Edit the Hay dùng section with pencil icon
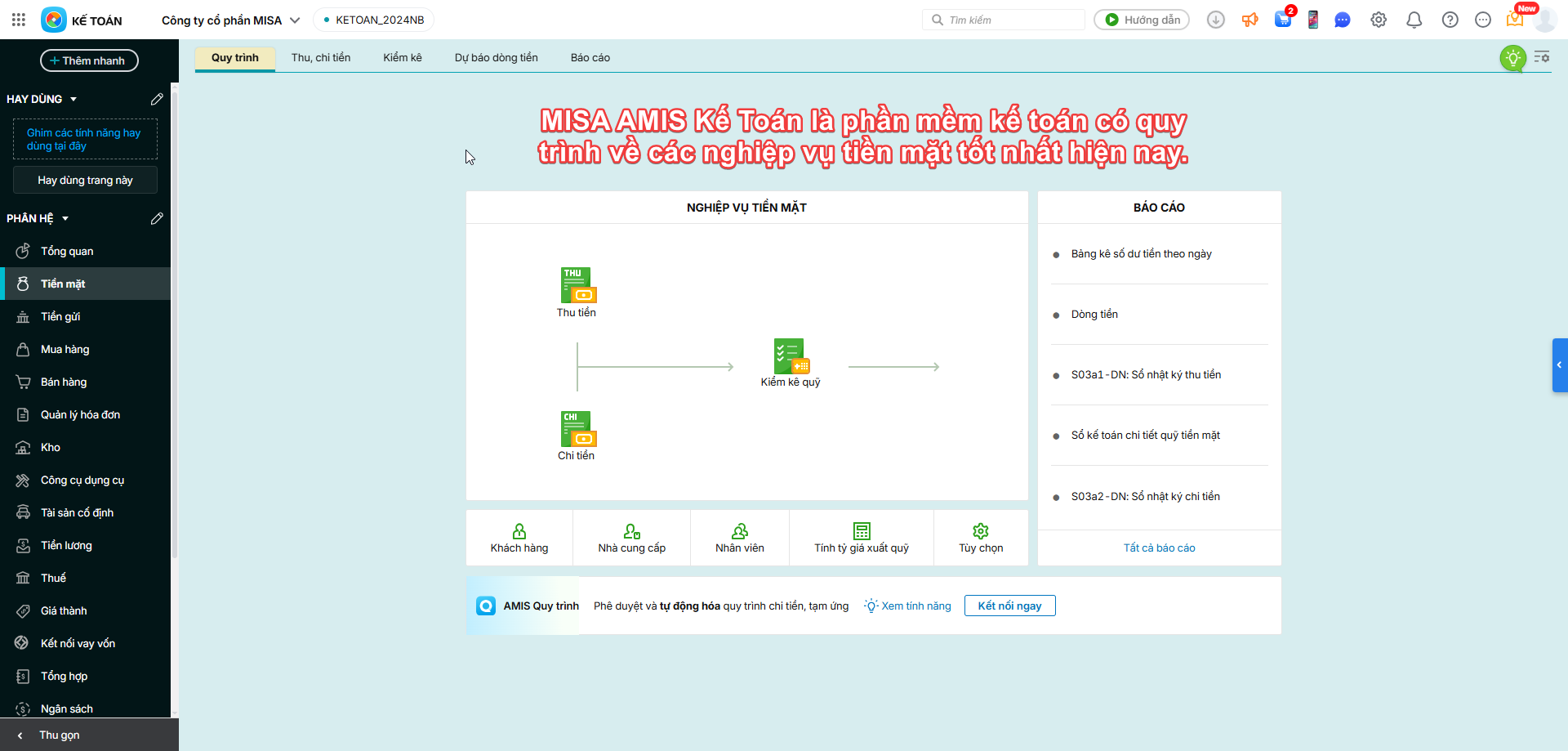1568x751 pixels. click(157, 99)
